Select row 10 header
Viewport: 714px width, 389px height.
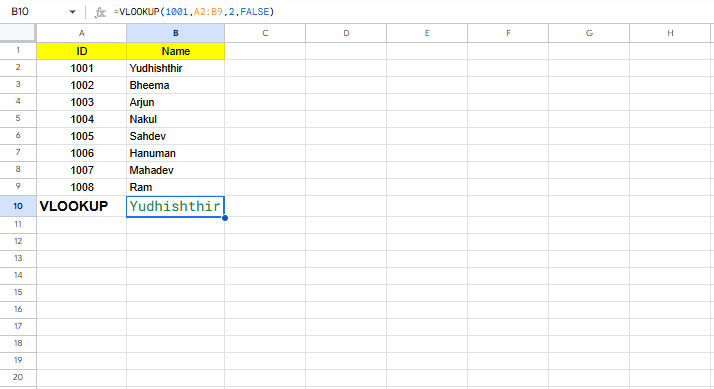tap(18, 206)
